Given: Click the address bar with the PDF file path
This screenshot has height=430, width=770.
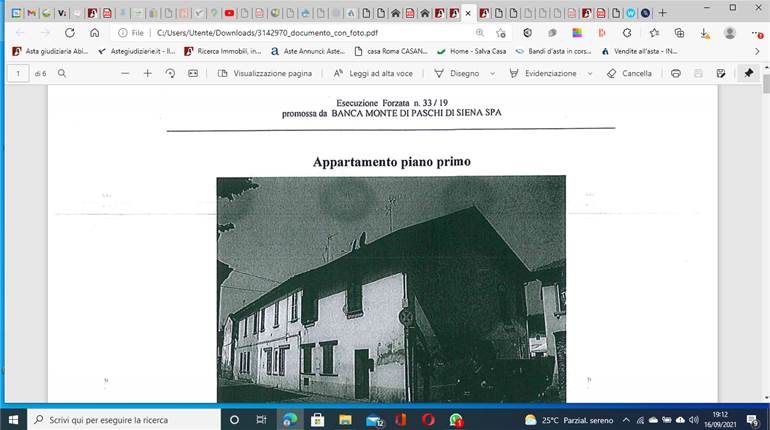Looking at the screenshot, I should click(x=267, y=33).
